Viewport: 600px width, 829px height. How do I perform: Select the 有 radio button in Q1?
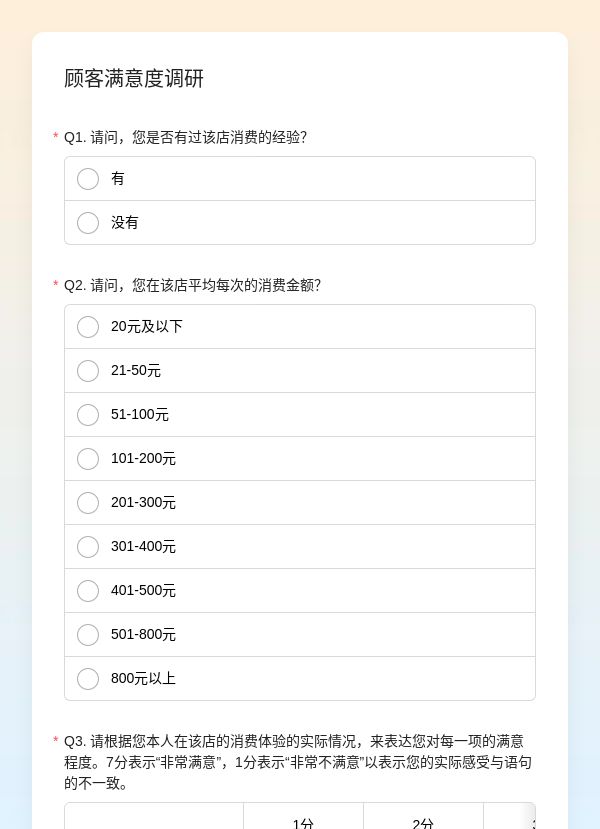point(88,179)
